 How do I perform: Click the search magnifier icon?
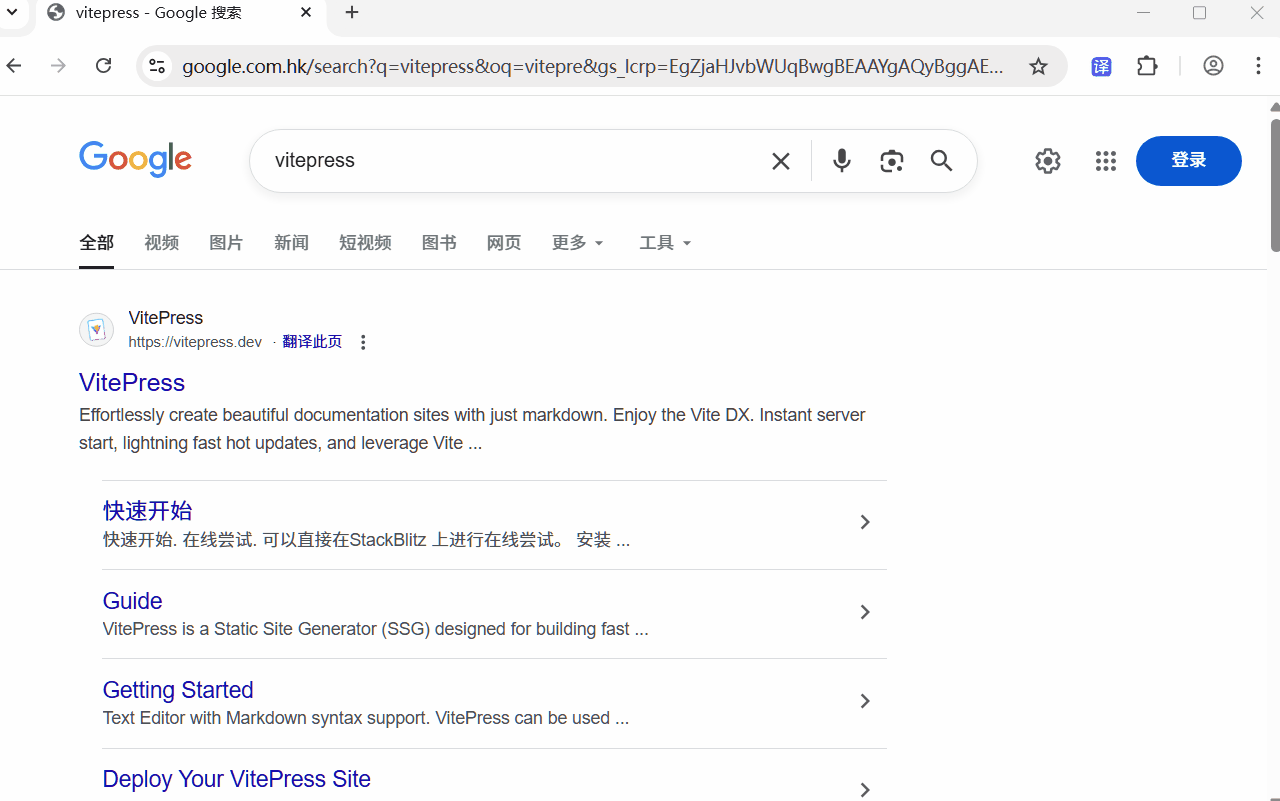pos(940,160)
